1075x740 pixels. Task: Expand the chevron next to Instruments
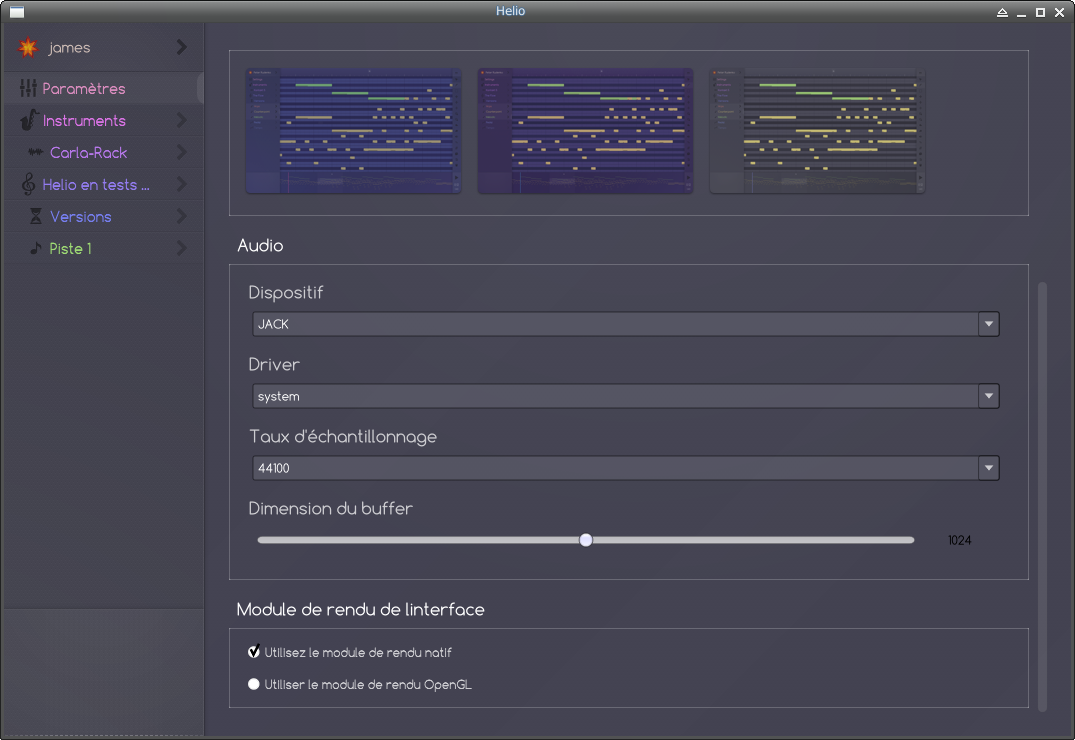coord(182,120)
